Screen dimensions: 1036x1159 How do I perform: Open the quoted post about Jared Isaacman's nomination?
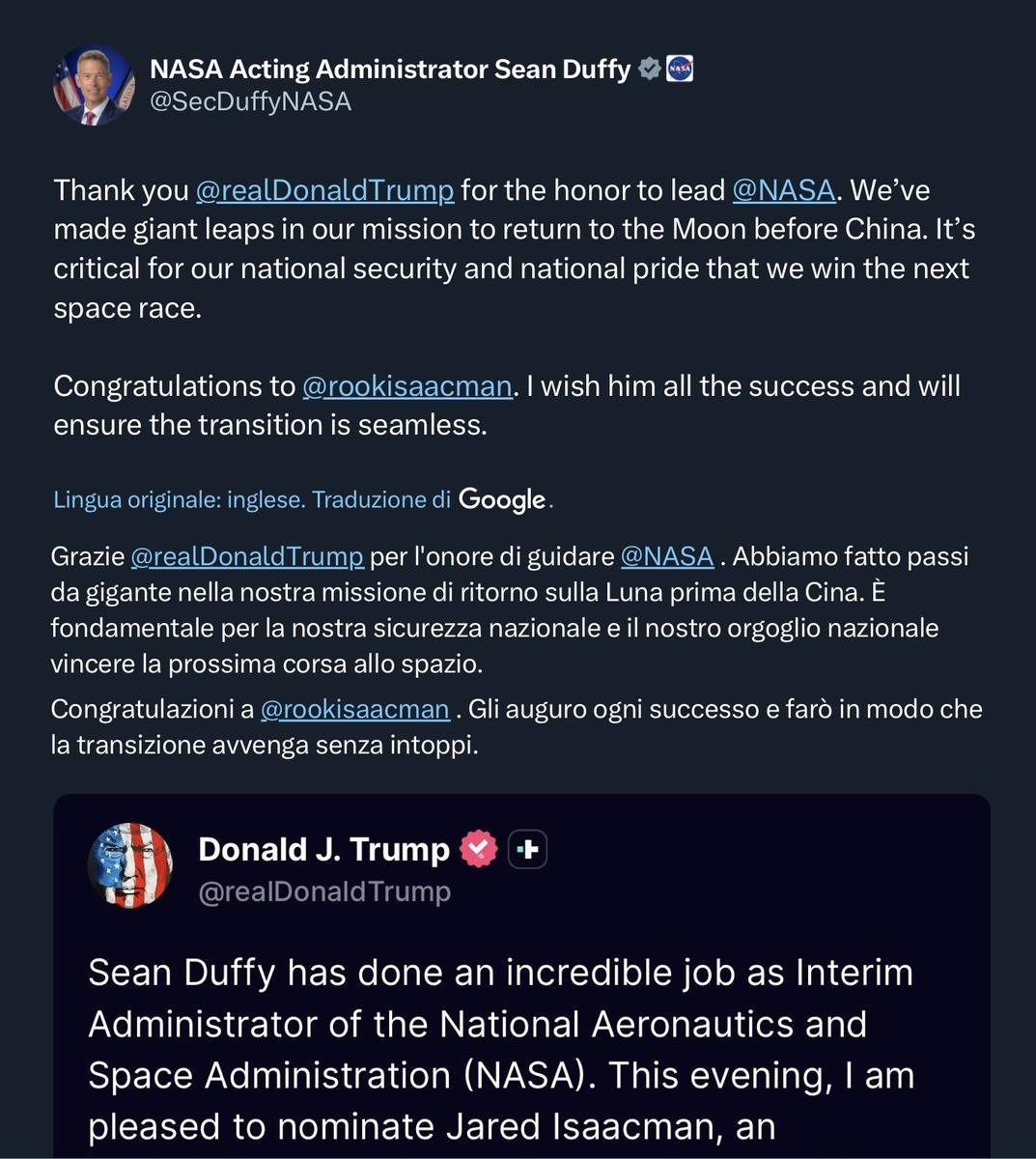coord(500,1049)
